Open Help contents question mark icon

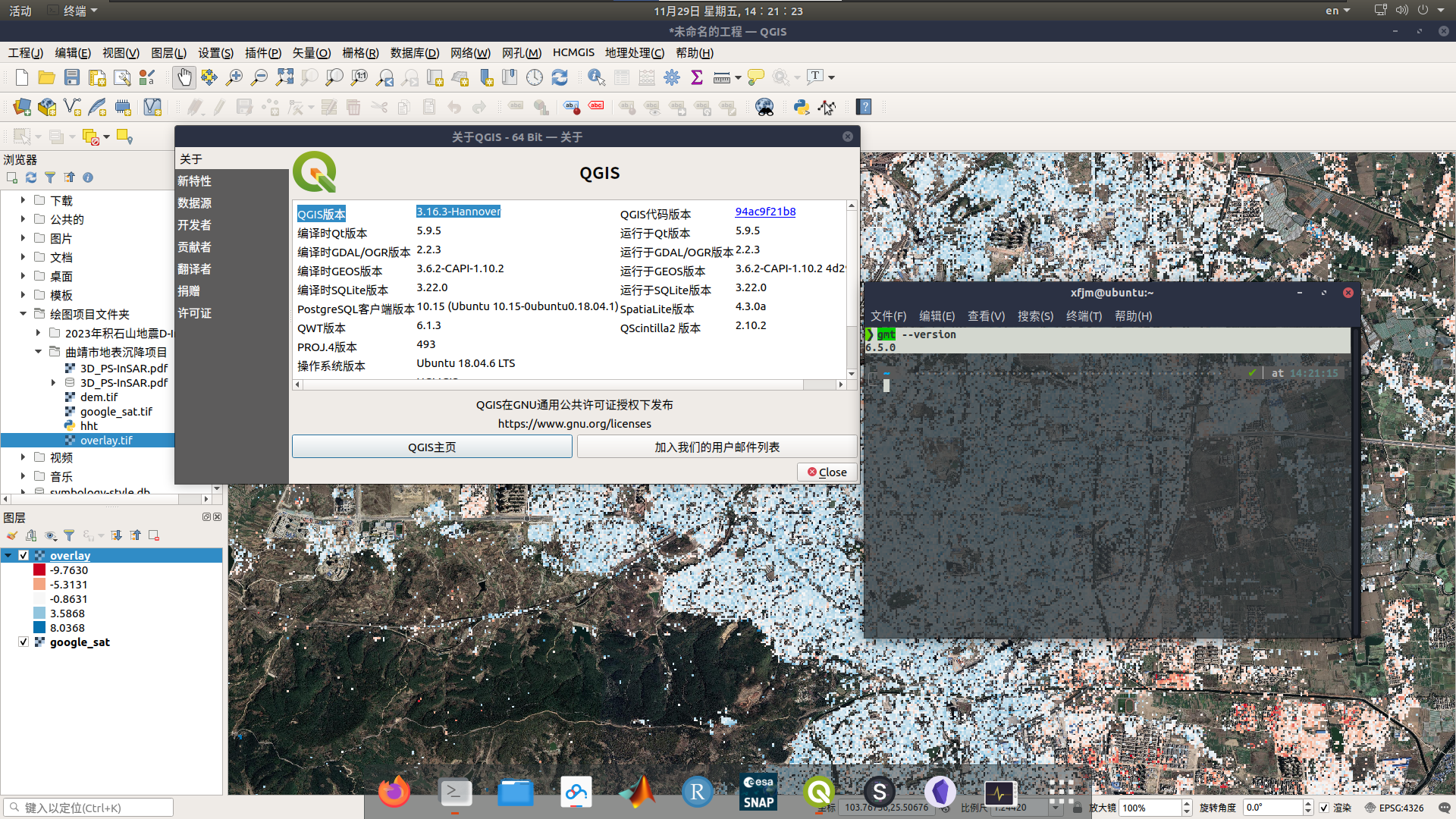(864, 108)
